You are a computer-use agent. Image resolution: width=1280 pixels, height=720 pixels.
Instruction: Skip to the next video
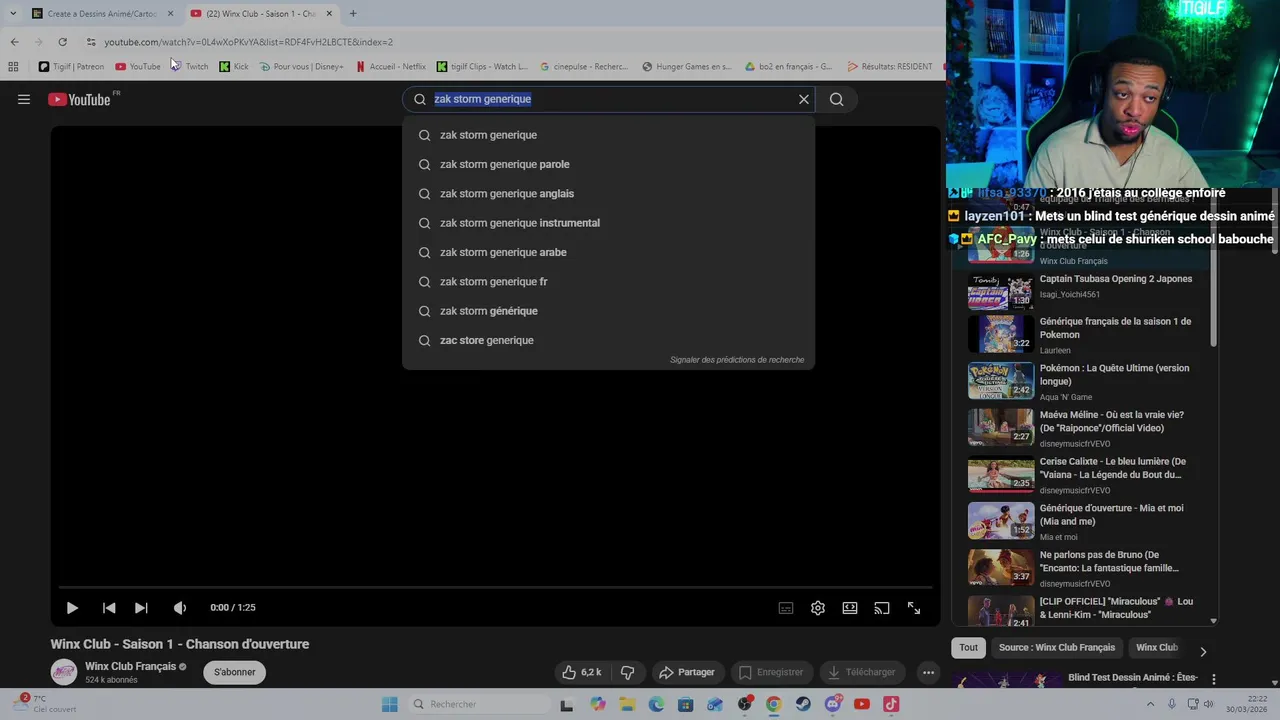click(141, 608)
